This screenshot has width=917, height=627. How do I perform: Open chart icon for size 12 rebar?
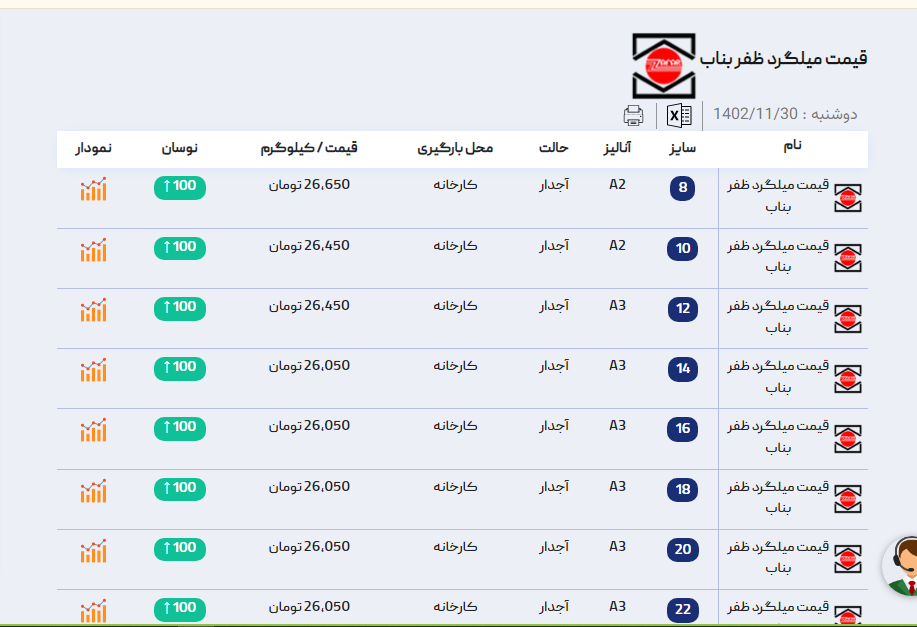tap(93, 310)
